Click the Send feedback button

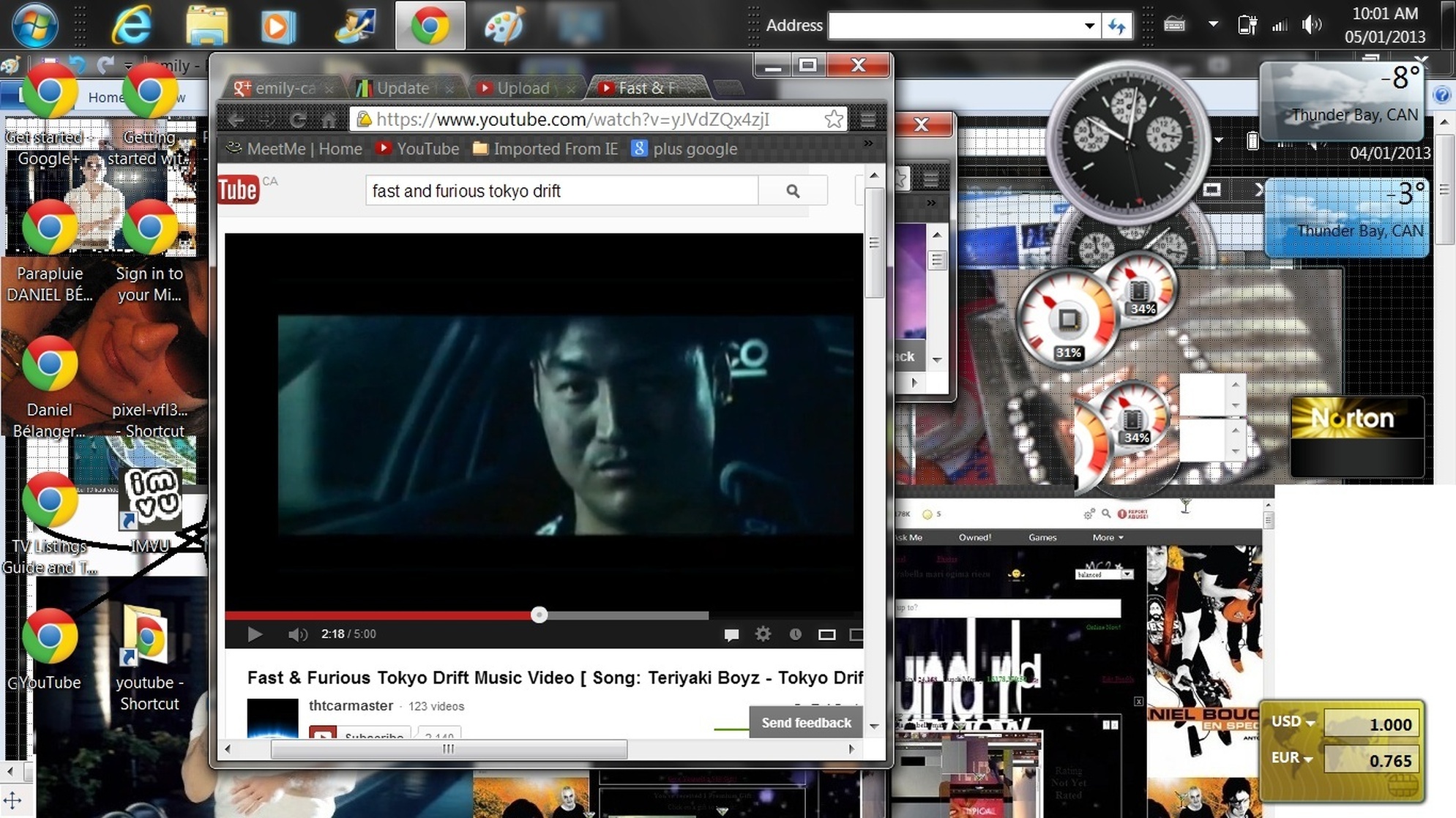[806, 723]
